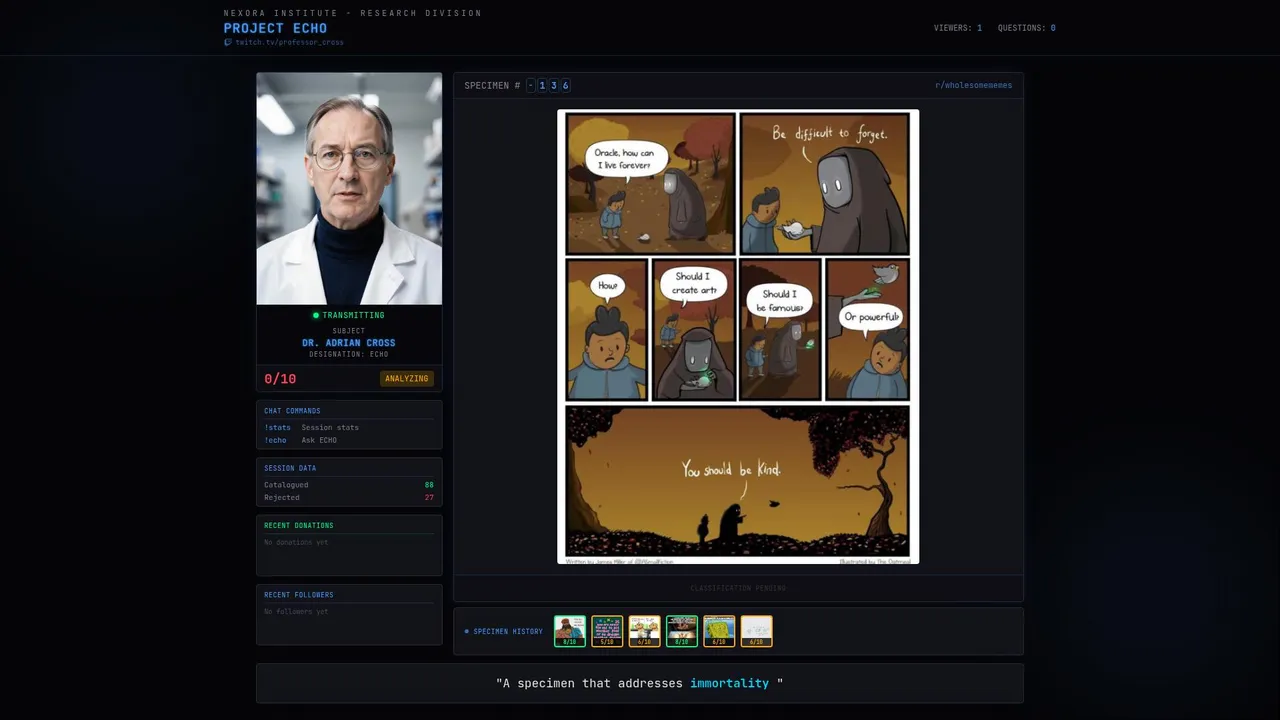Click the NEXORA INSTITUTE header text
The width and height of the screenshot is (1280, 720).
tap(353, 13)
